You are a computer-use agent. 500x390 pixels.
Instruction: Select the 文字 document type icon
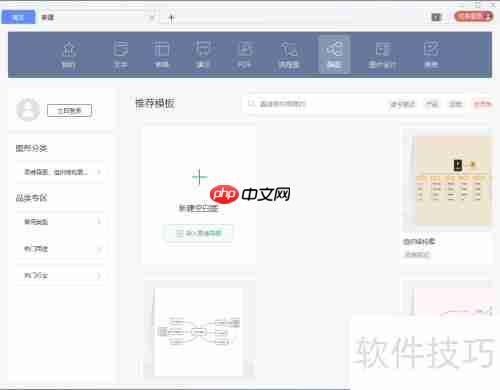click(120, 55)
